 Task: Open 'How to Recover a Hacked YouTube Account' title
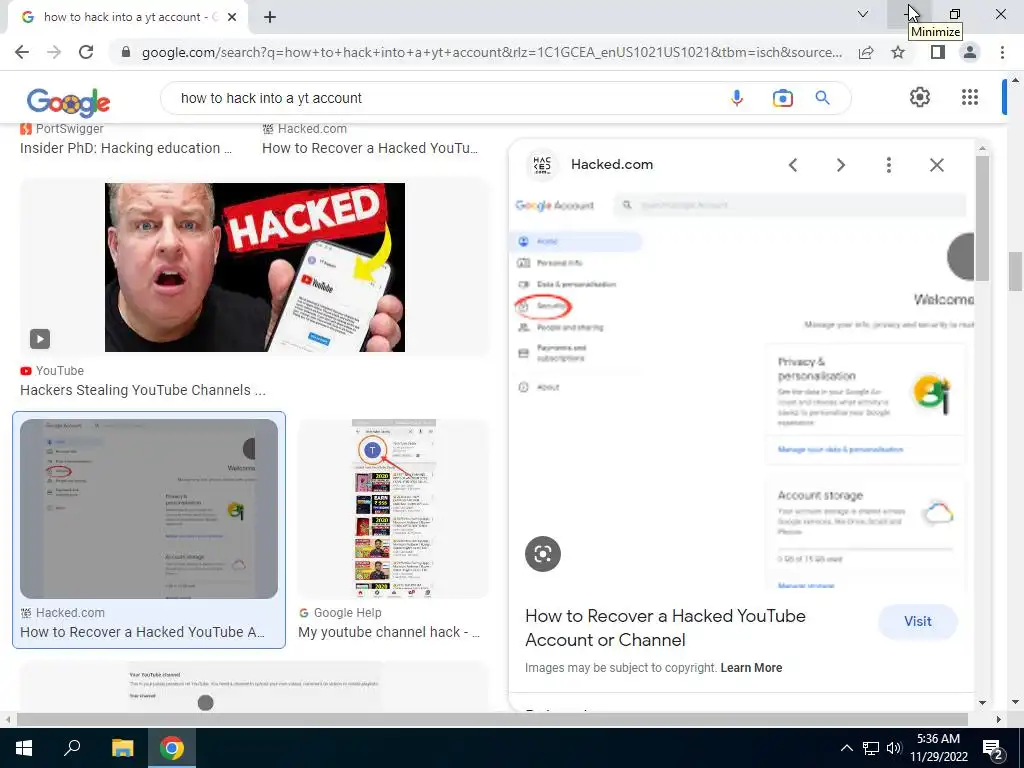(665, 628)
